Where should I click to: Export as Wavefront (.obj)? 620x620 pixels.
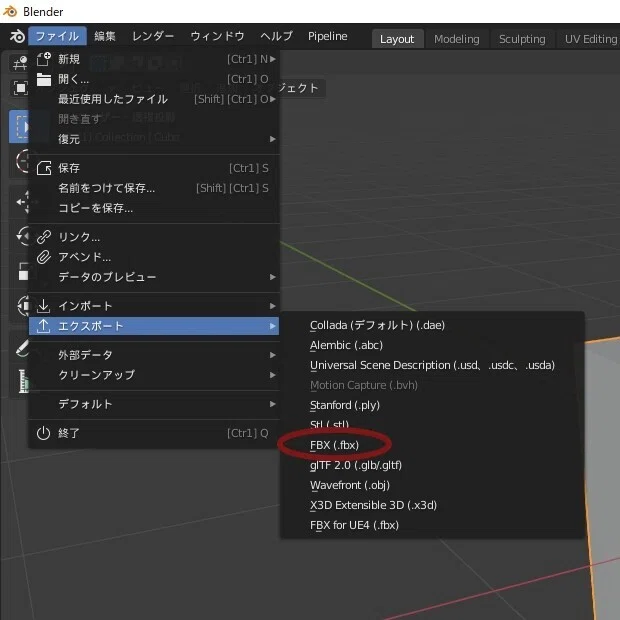tap(432, 485)
